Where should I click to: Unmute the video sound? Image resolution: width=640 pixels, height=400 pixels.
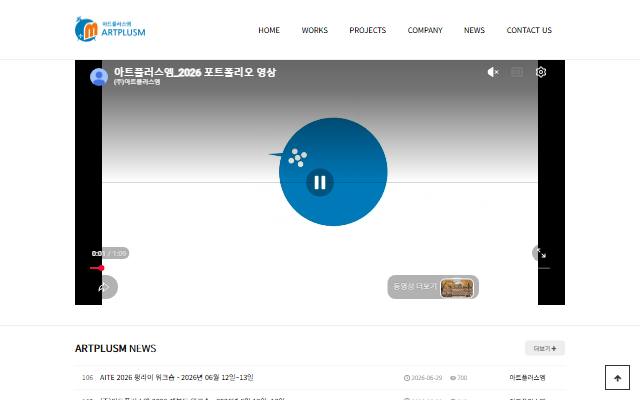[493, 72]
